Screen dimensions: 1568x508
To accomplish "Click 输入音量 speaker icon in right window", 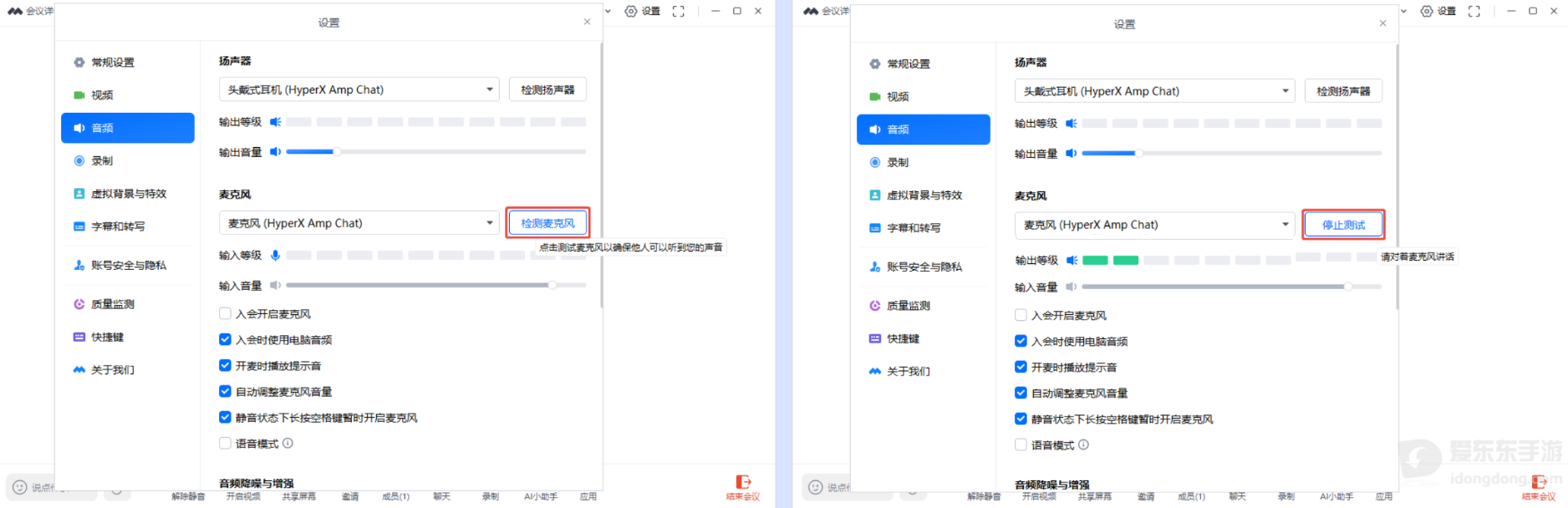I will 1071,287.
